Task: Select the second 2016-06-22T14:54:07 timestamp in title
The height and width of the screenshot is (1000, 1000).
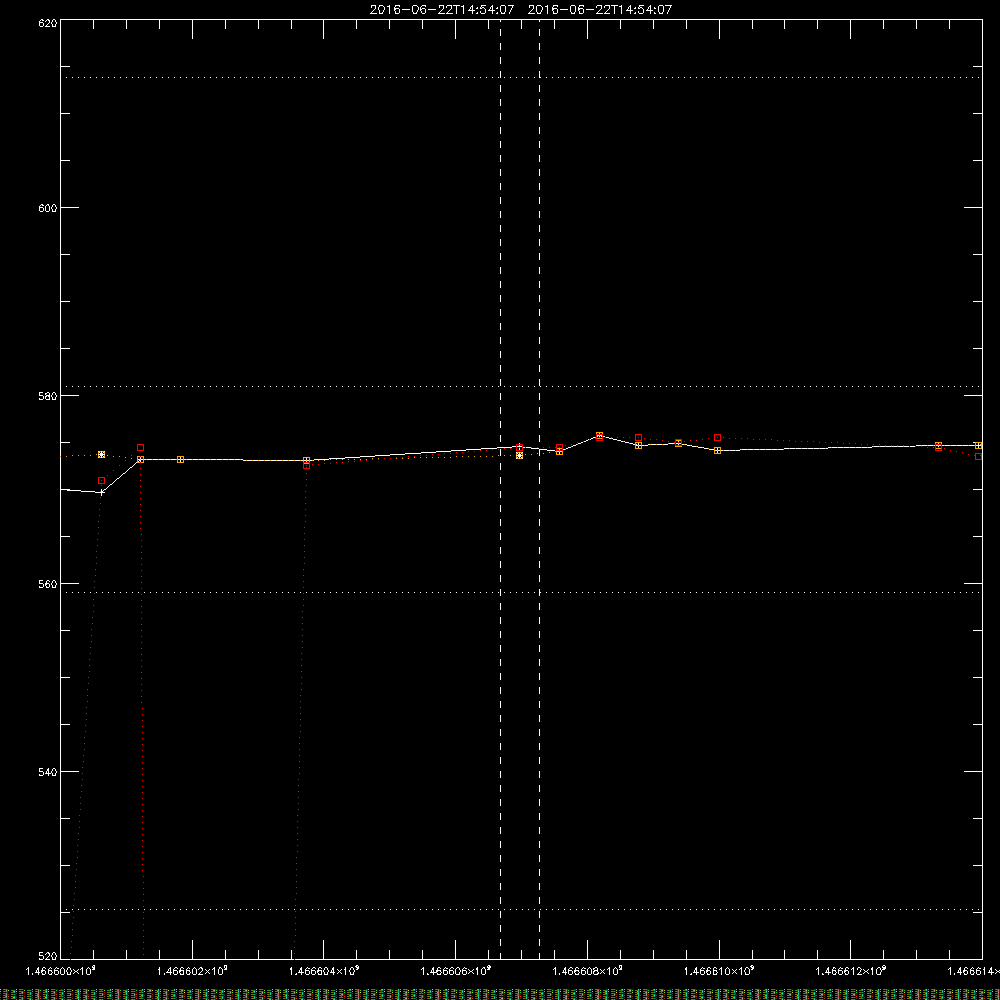Action: coord(599,10)
